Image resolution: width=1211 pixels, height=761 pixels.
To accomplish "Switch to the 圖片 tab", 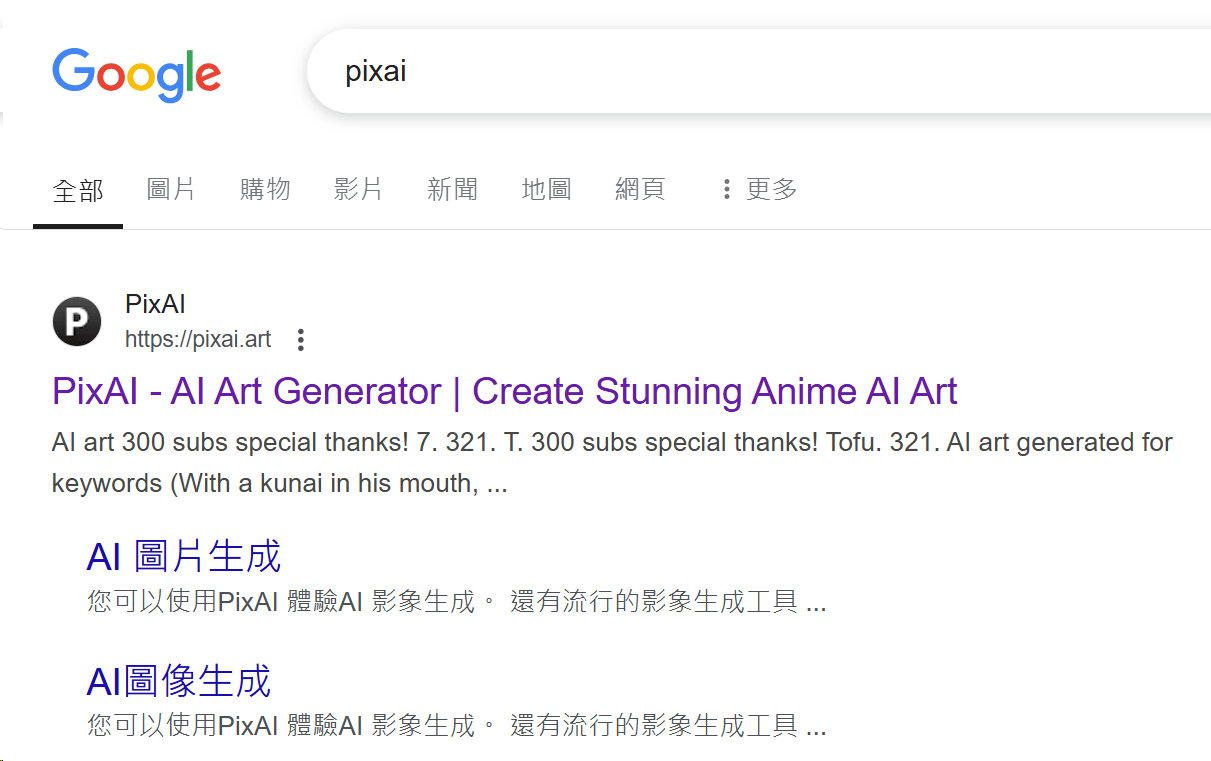I will pos(171,189).
